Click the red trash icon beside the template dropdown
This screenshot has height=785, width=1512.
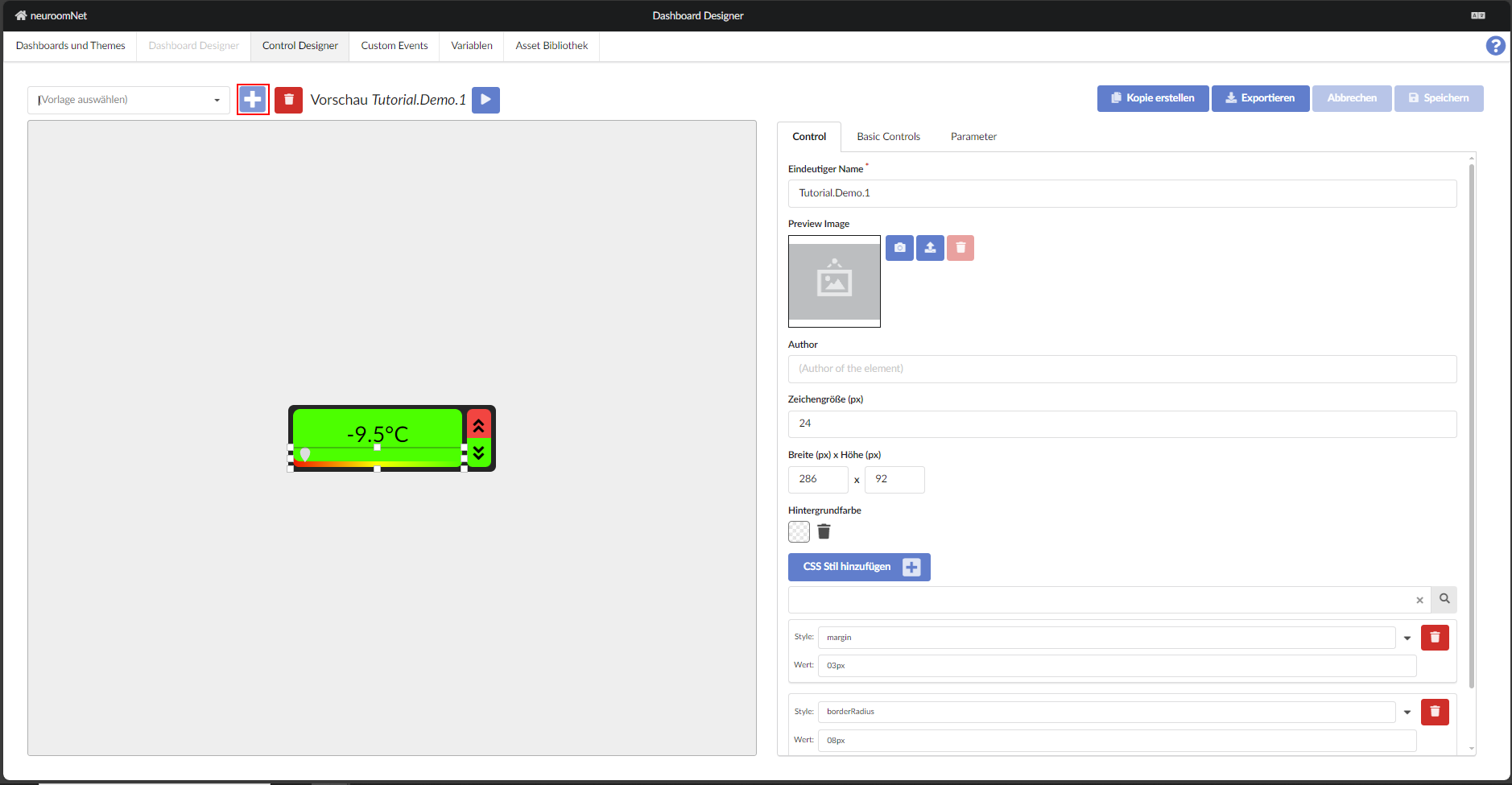[x=288, y=100]
